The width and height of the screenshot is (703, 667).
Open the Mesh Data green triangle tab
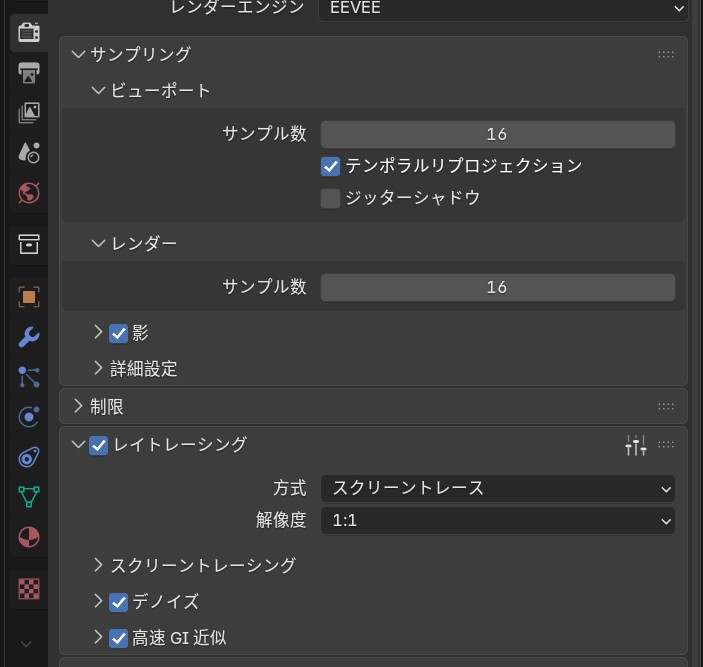(x=29, y=497)
